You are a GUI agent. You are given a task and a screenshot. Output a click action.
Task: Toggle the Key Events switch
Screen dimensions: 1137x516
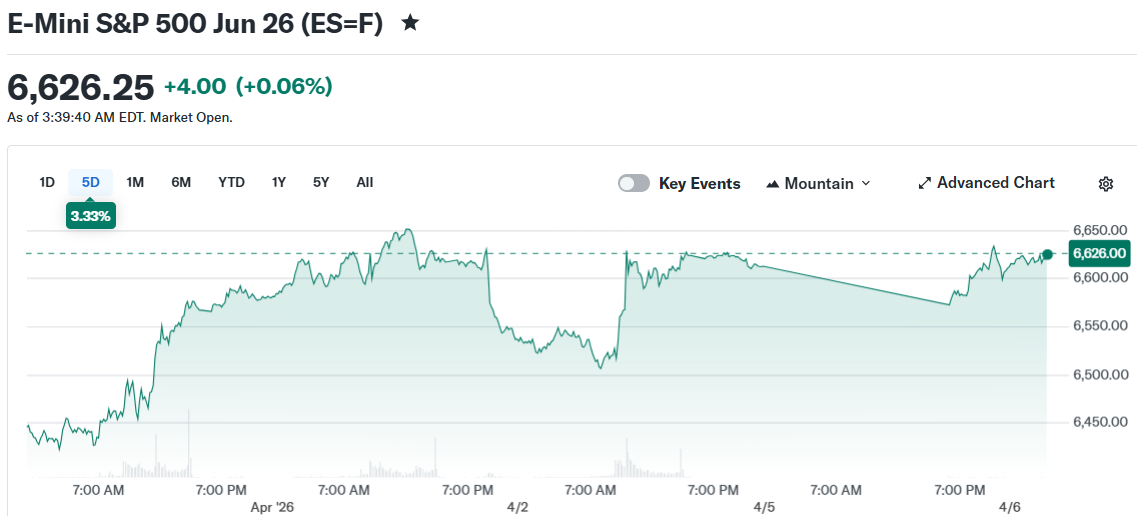634,183
